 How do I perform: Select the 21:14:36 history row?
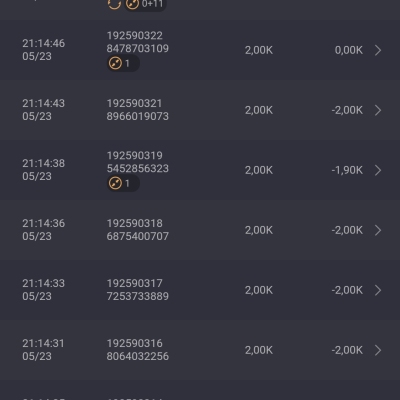200,230
